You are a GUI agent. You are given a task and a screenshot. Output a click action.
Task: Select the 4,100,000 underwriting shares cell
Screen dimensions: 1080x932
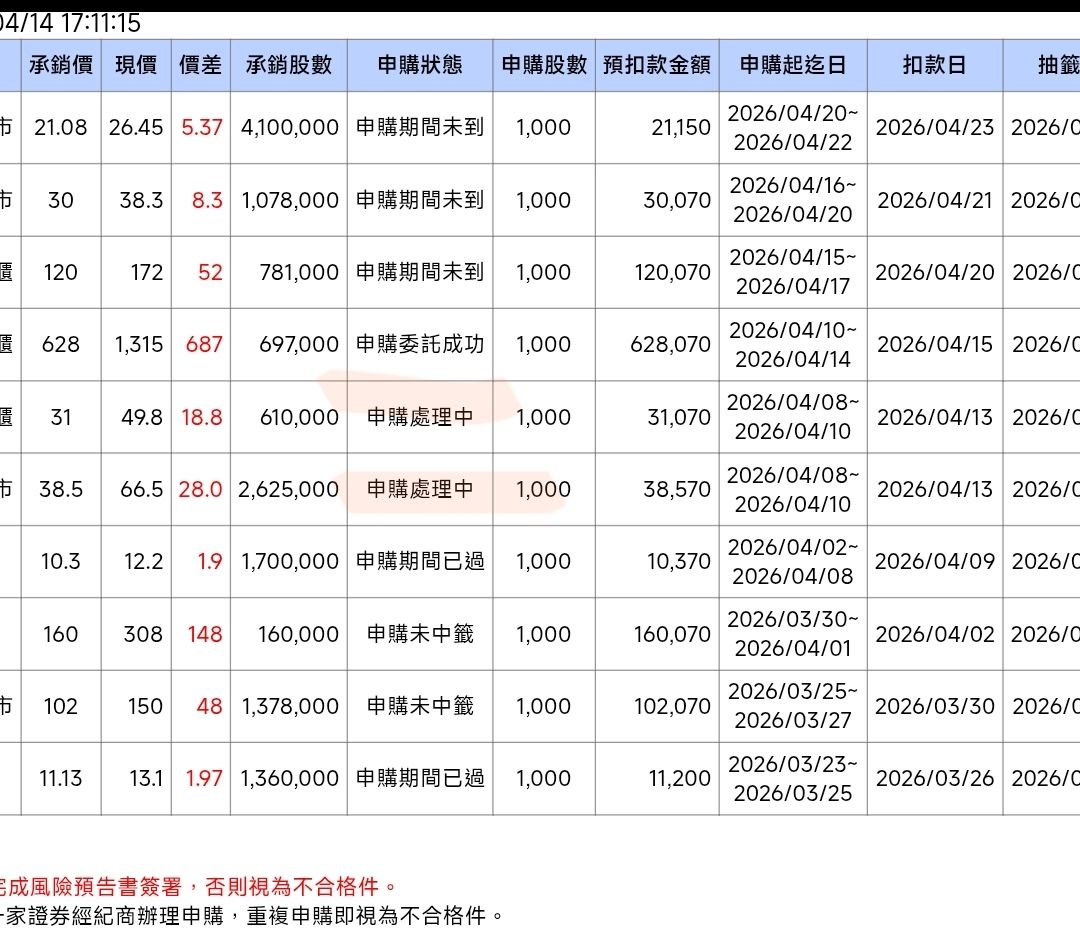click(290, 128)
